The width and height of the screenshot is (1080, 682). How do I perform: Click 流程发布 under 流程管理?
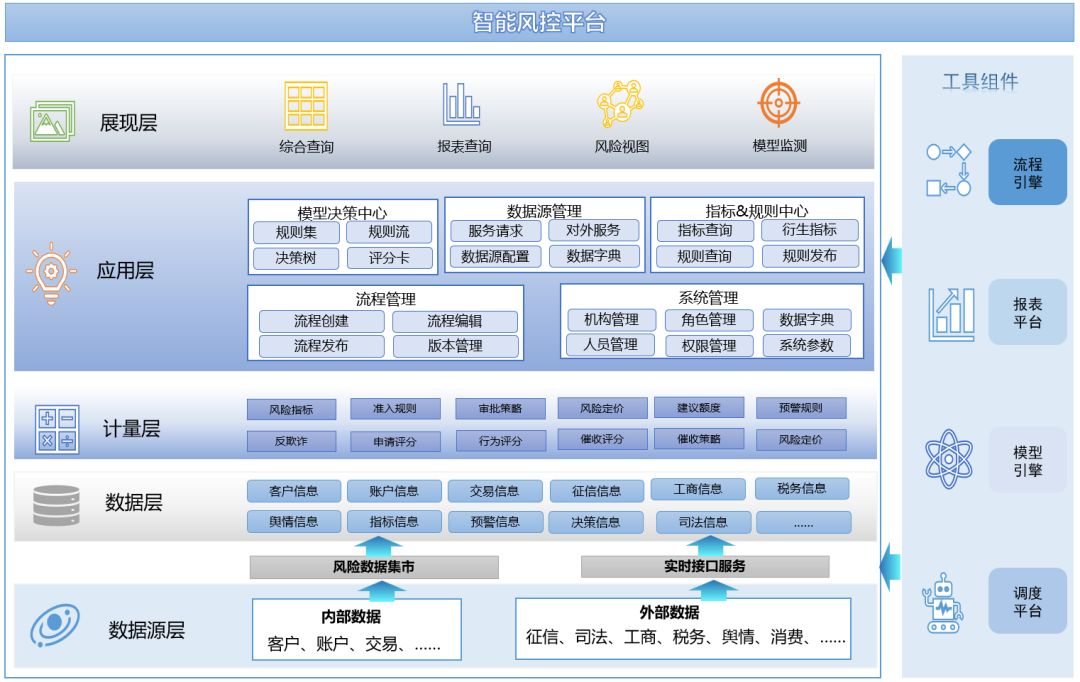point(321,346)
